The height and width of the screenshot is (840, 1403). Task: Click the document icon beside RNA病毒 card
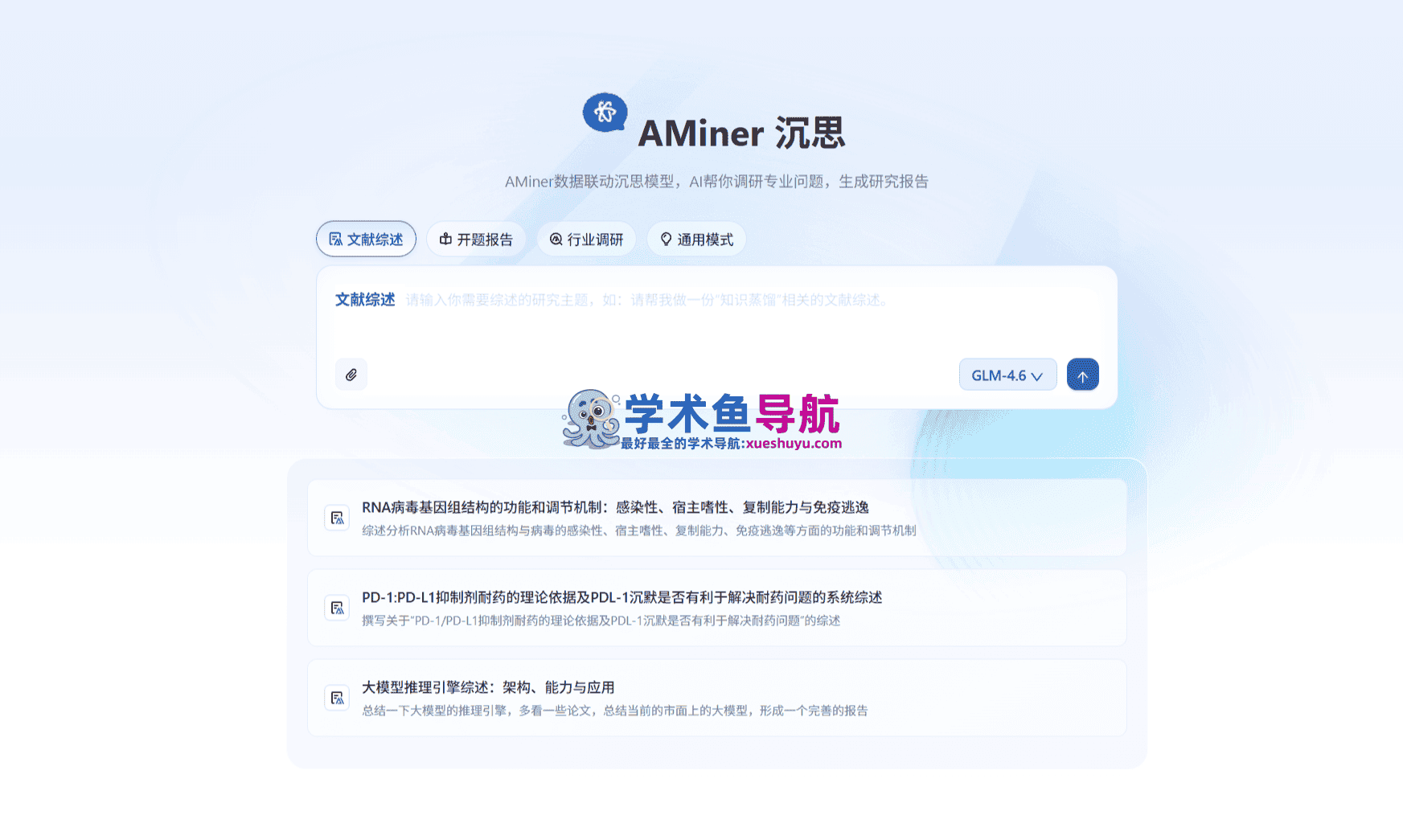pos(337,518)
